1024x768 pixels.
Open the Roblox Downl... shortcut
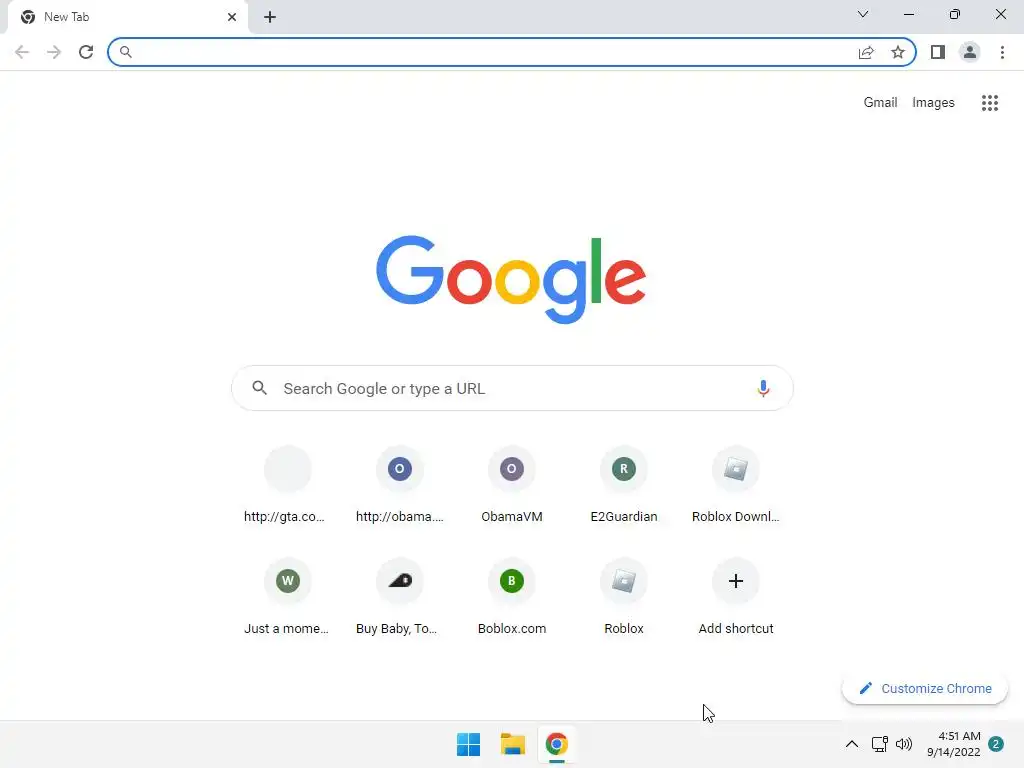[x=735, y=485]
